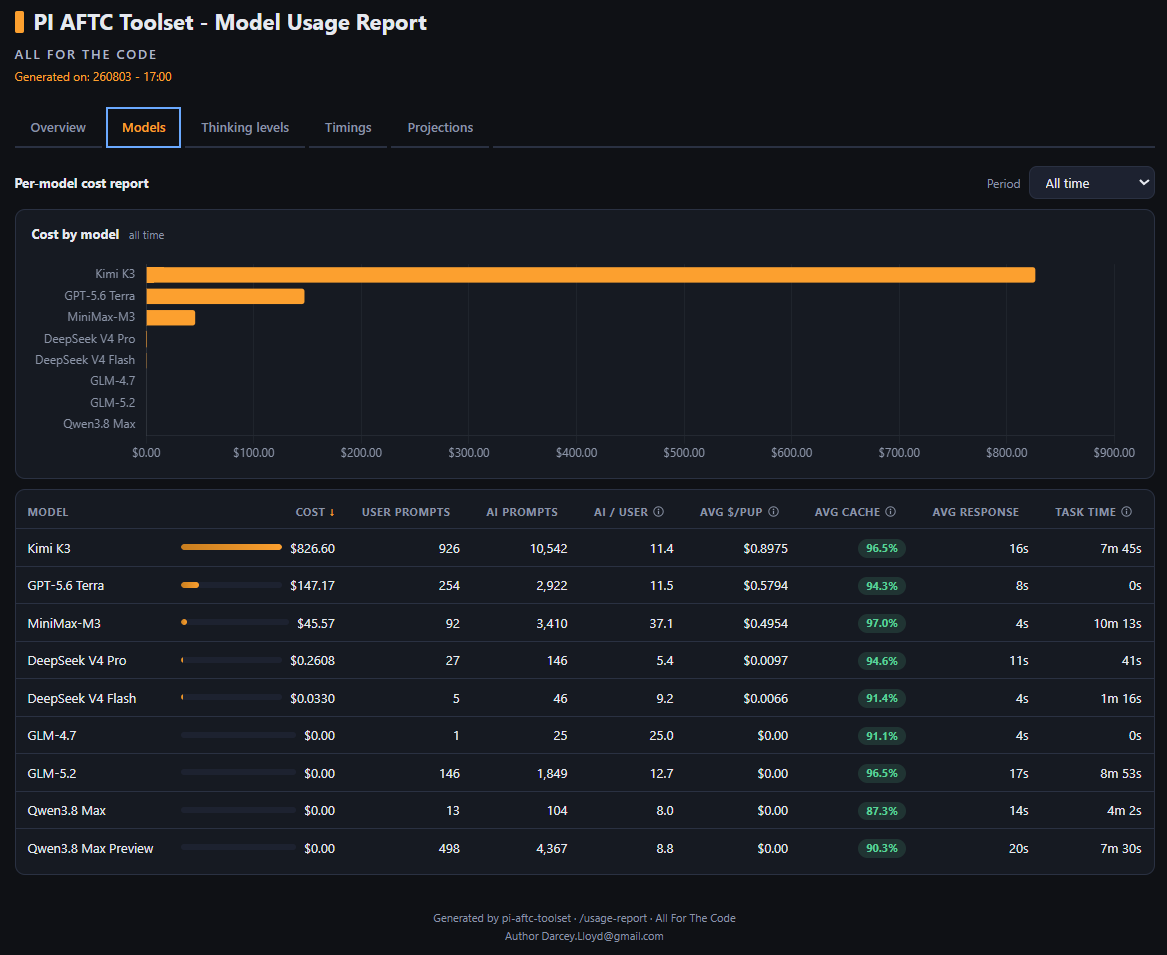Switch to the Overview tab
Viewport: 1167px width, 955px height.
pos(58,127)
